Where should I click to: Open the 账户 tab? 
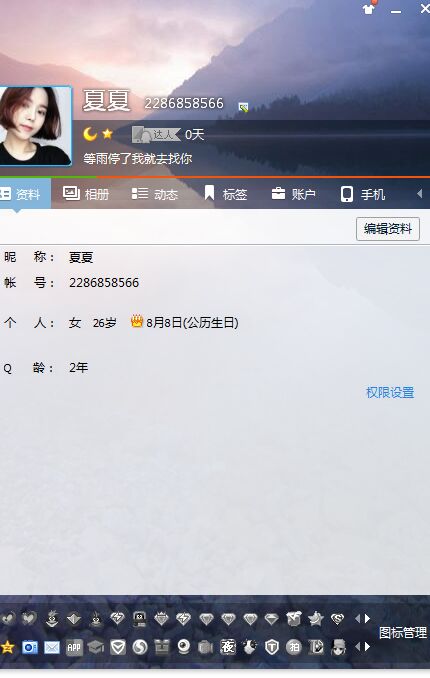point(293,194)
